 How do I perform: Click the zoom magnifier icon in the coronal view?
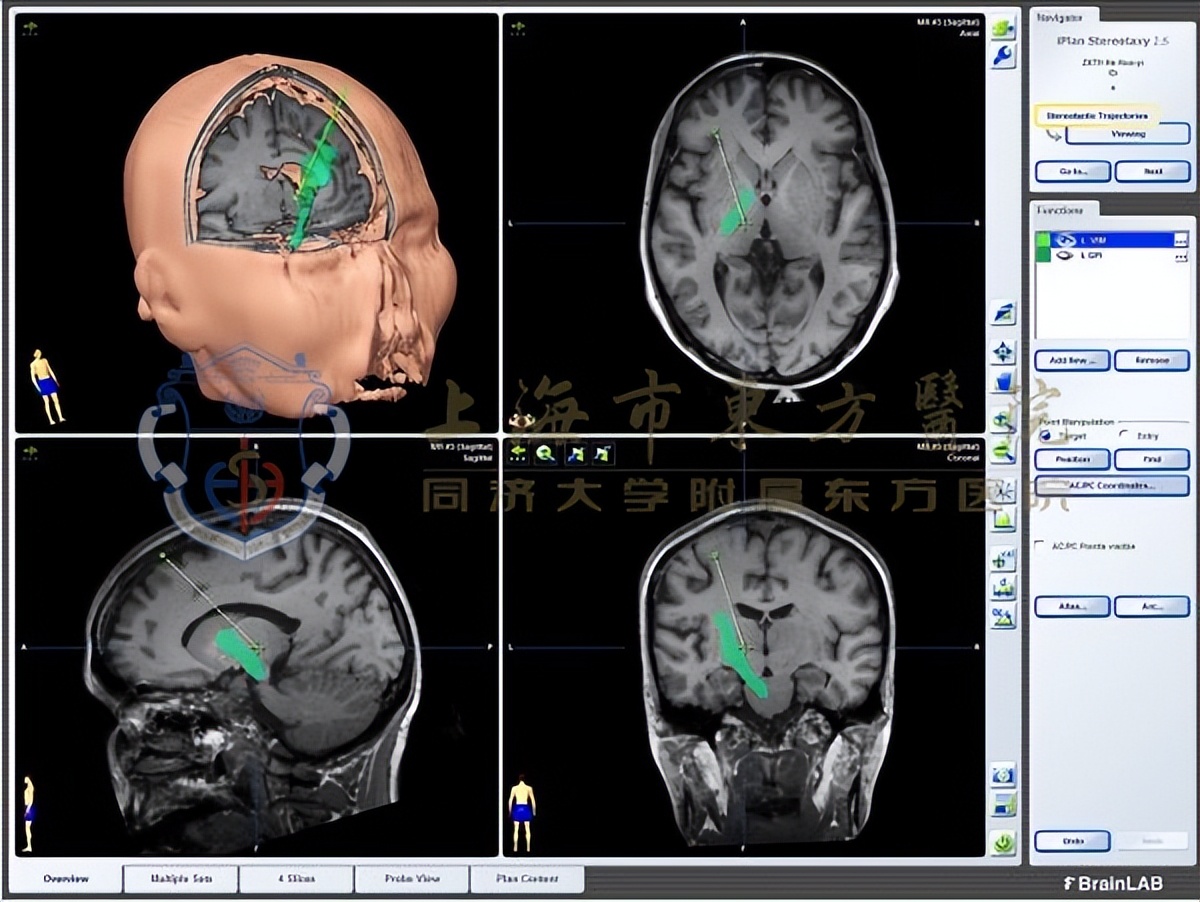(546, 453)
